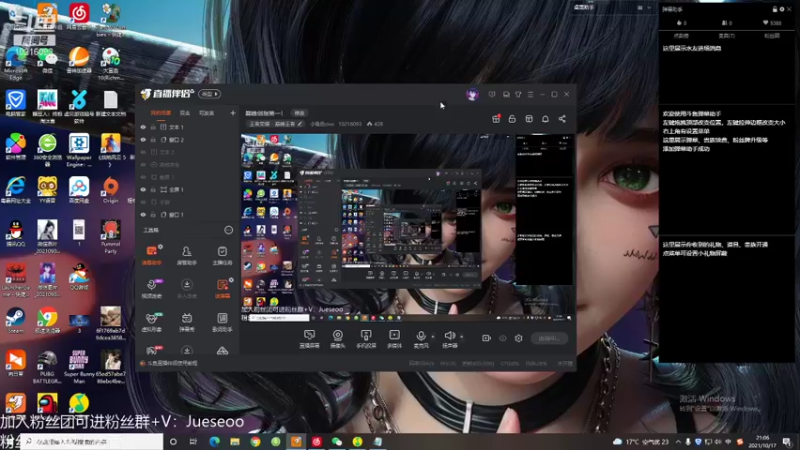
Task: Click the record video icon beside the gear
Action: [x=486, y=338]
